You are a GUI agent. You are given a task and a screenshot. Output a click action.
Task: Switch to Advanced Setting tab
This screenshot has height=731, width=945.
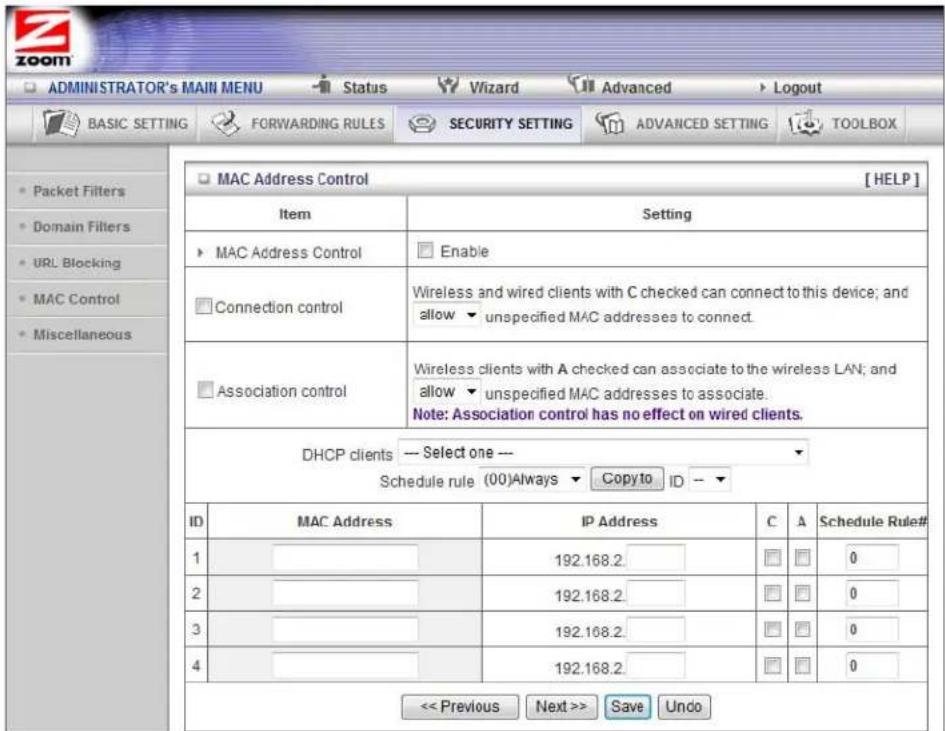(680, 124)
